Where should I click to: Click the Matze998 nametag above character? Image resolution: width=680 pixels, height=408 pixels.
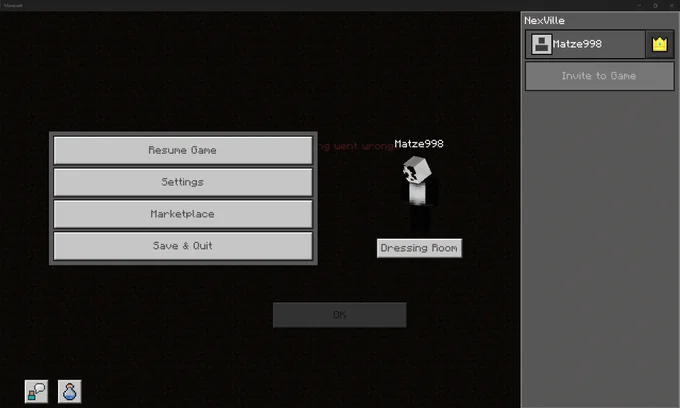(x=419, y=144)
